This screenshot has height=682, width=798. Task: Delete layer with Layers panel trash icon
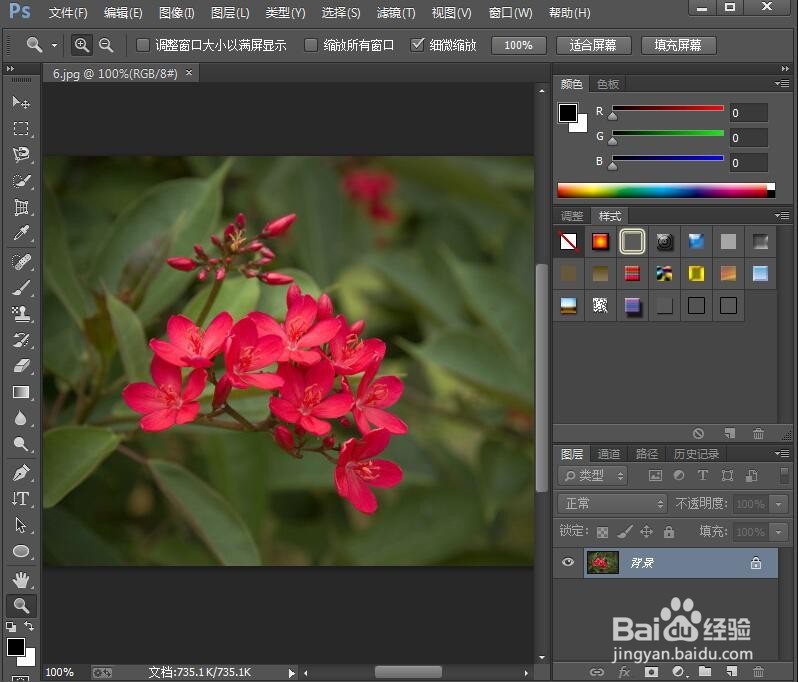click(758, 672)
